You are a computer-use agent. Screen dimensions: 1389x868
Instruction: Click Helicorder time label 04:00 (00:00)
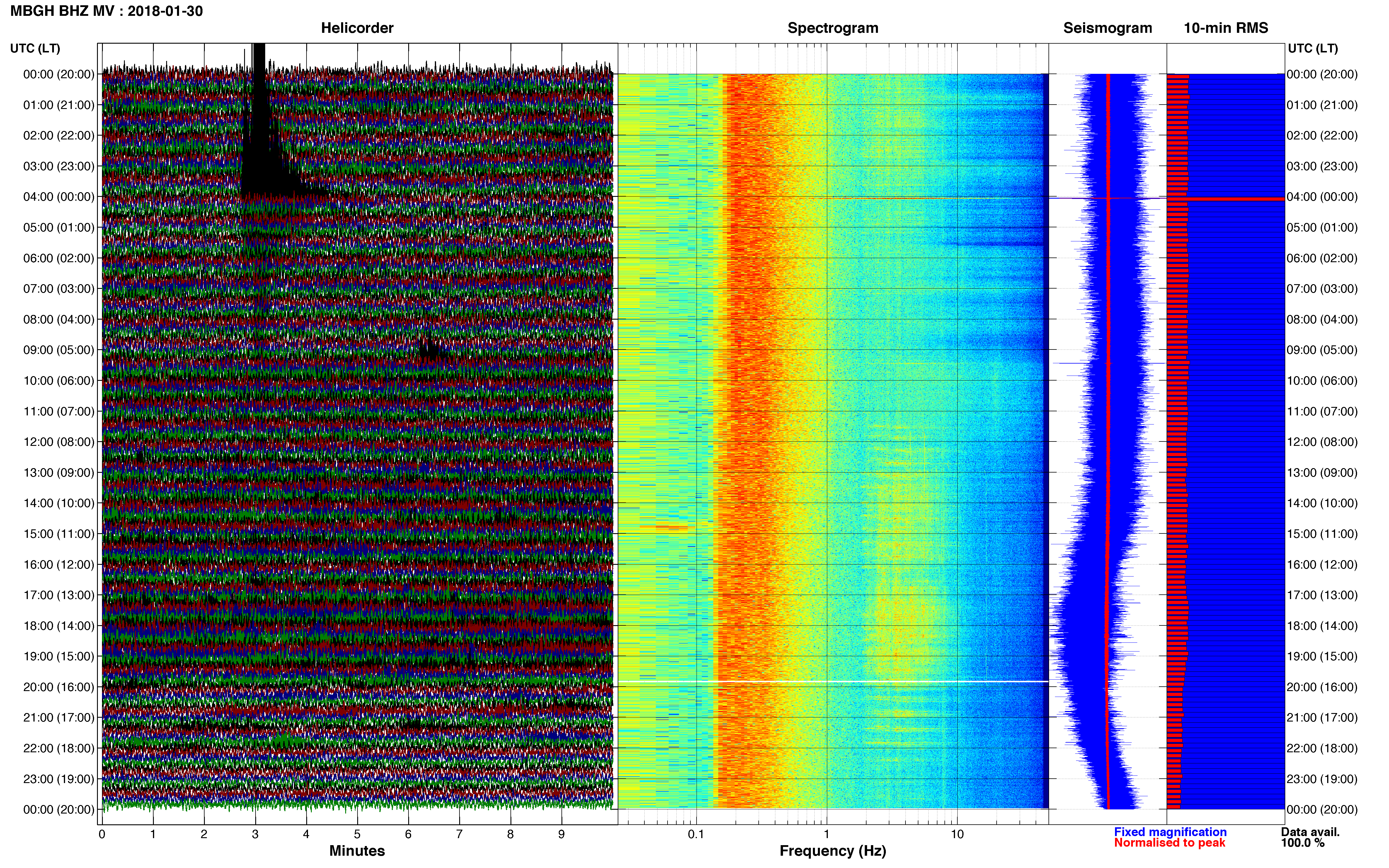pos(59,197)
